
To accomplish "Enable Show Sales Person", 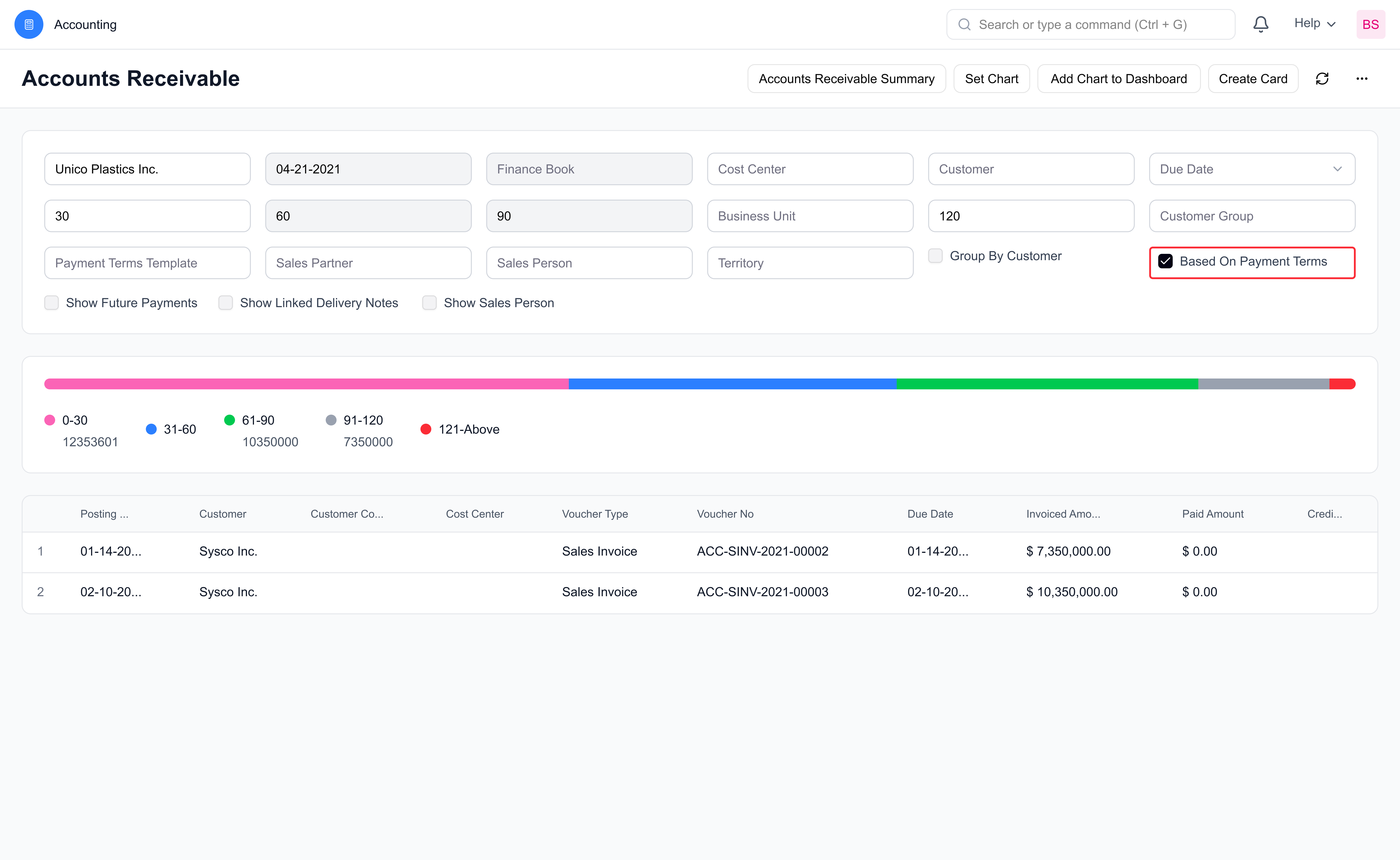I will point(430,303).
